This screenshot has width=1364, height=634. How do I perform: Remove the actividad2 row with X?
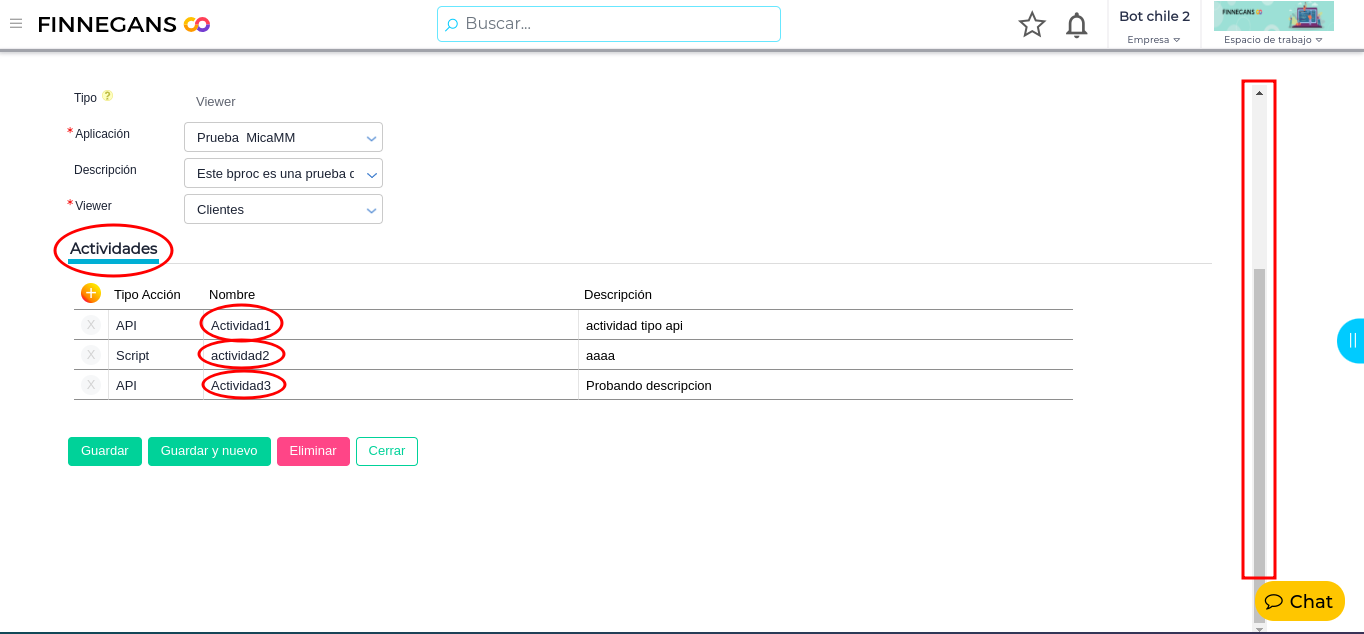(x=91, y=355)
